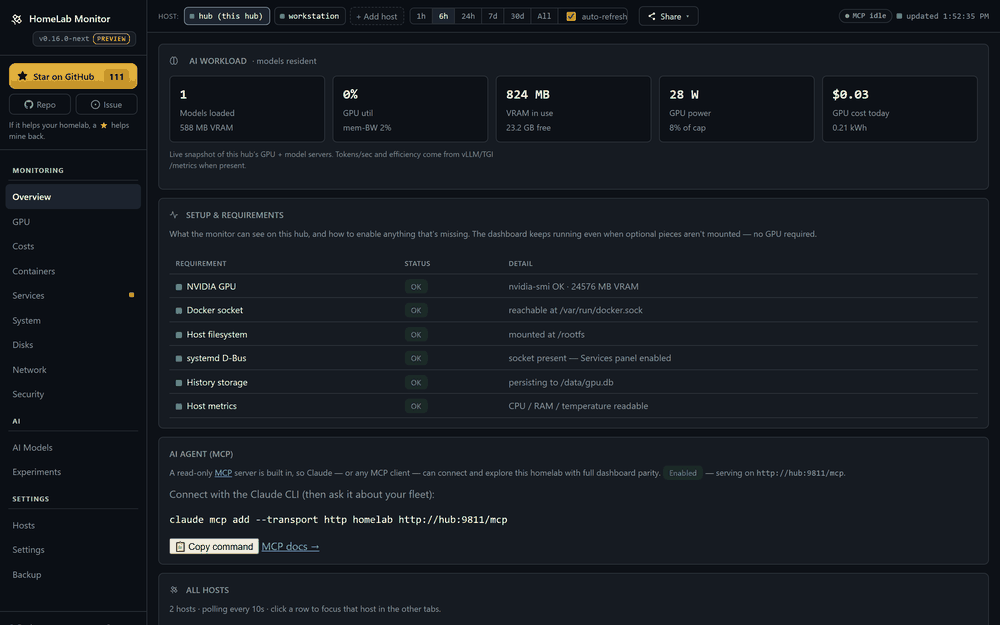
Task: Click the HomeLab Monitor logo icon
Action: coord(17,19)
